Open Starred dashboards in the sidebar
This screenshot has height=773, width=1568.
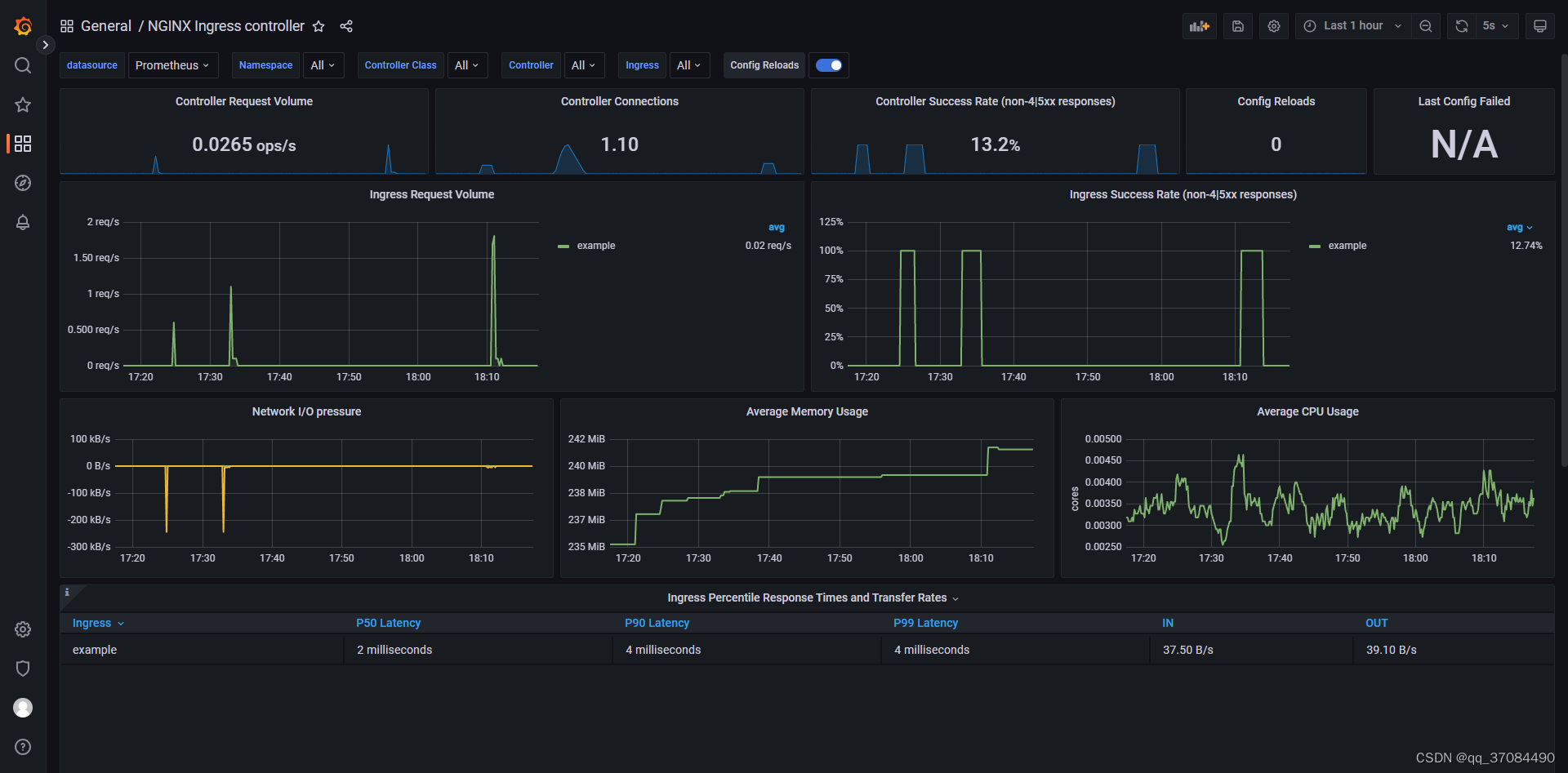(x=23, y=104)
